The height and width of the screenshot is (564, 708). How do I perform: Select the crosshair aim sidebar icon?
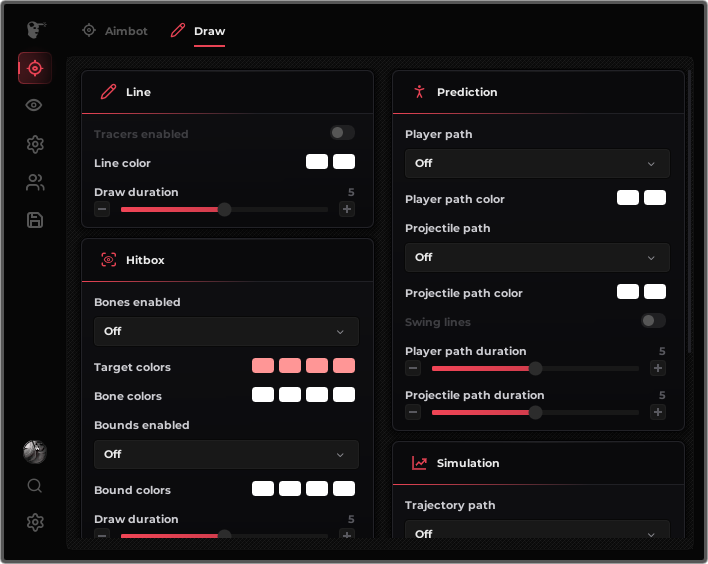(35, 68)
